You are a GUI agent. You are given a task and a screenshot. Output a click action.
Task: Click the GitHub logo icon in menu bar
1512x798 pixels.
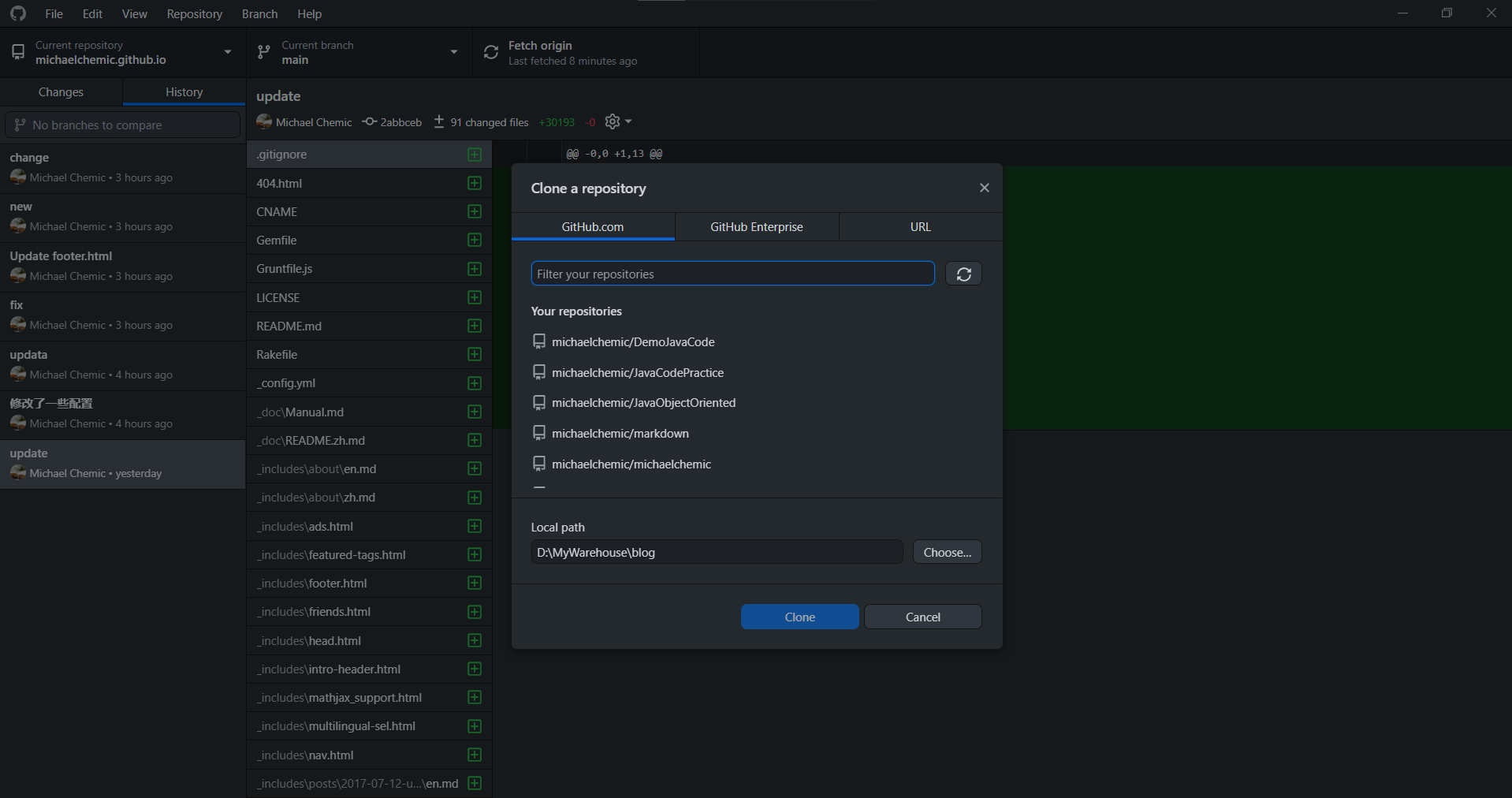(x=18, y=13)
